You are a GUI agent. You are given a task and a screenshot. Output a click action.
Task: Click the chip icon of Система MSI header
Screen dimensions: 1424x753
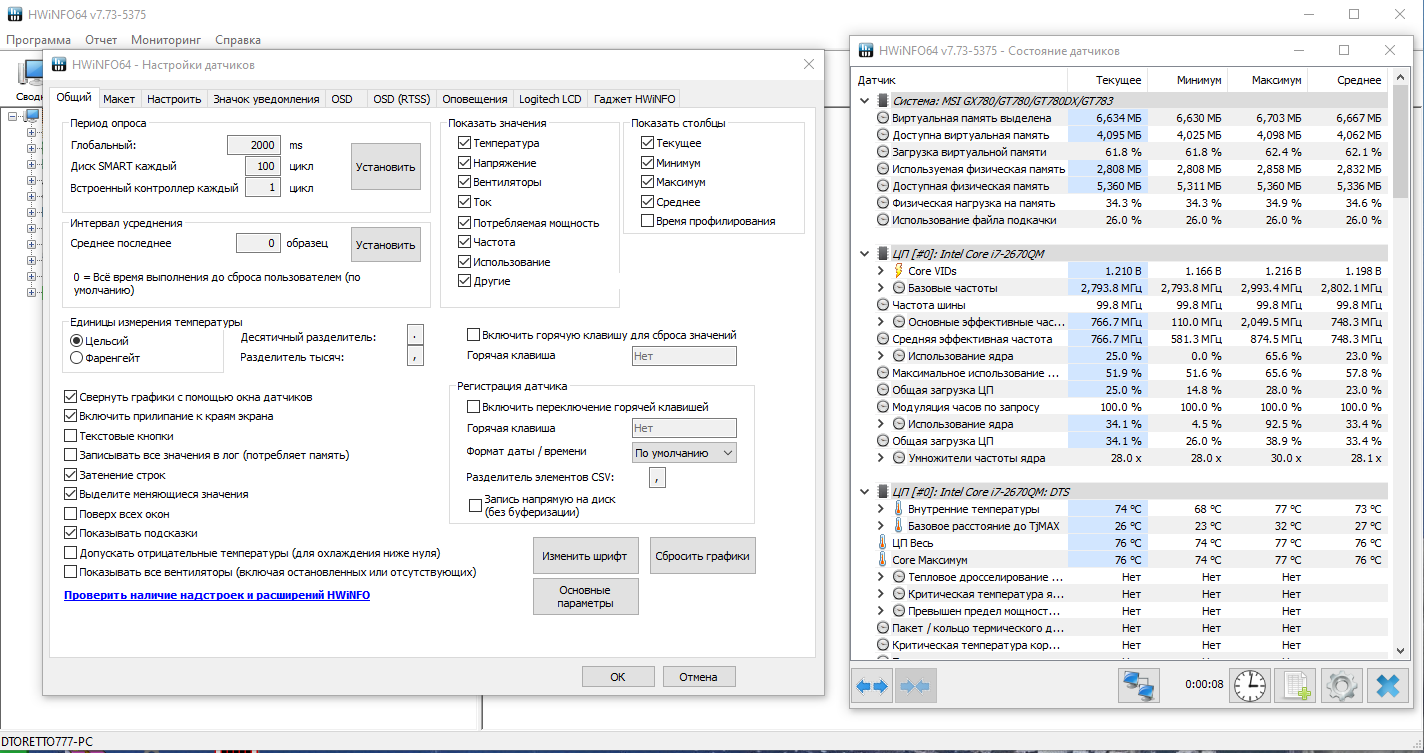click(882, 101)
